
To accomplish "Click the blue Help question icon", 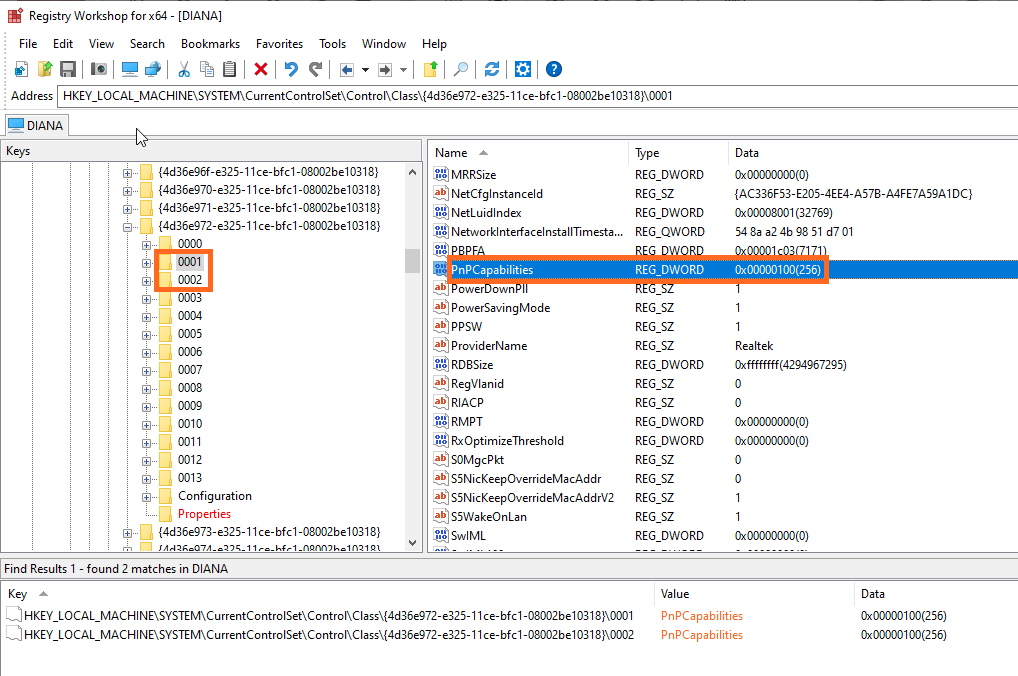I will click(x=554, y=69).
